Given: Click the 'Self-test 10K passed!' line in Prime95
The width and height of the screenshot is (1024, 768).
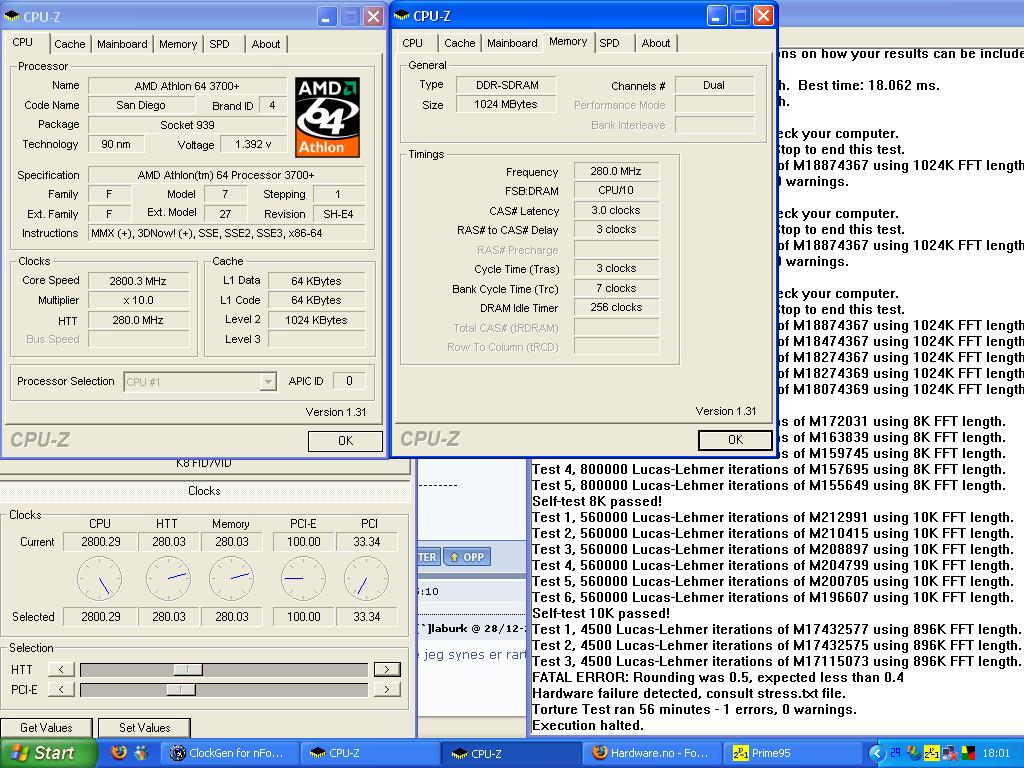Looking at the screenshot, I should tap(601, 613).
